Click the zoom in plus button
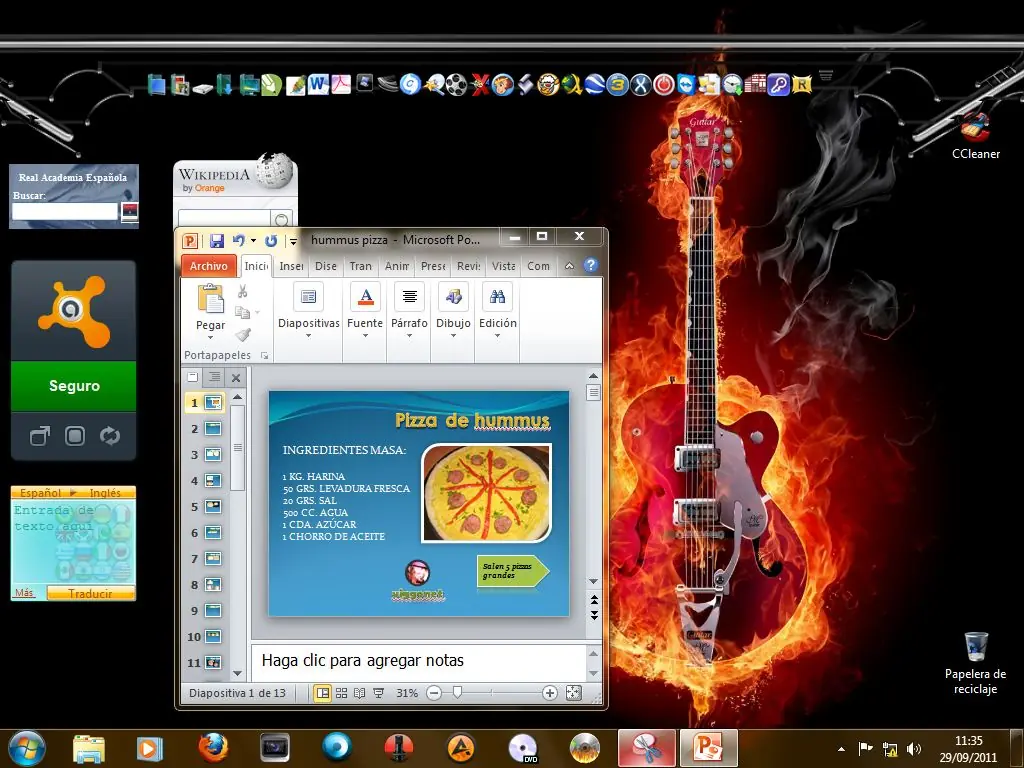Screen dimensions: 1024x768 pos(549,693)
